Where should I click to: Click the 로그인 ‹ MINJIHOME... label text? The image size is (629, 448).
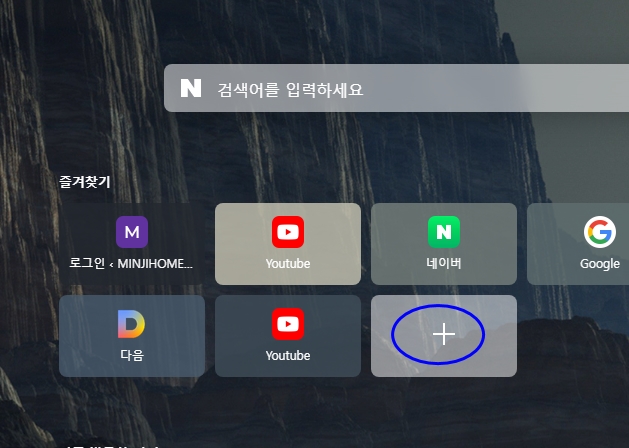(x=131, y=264)
